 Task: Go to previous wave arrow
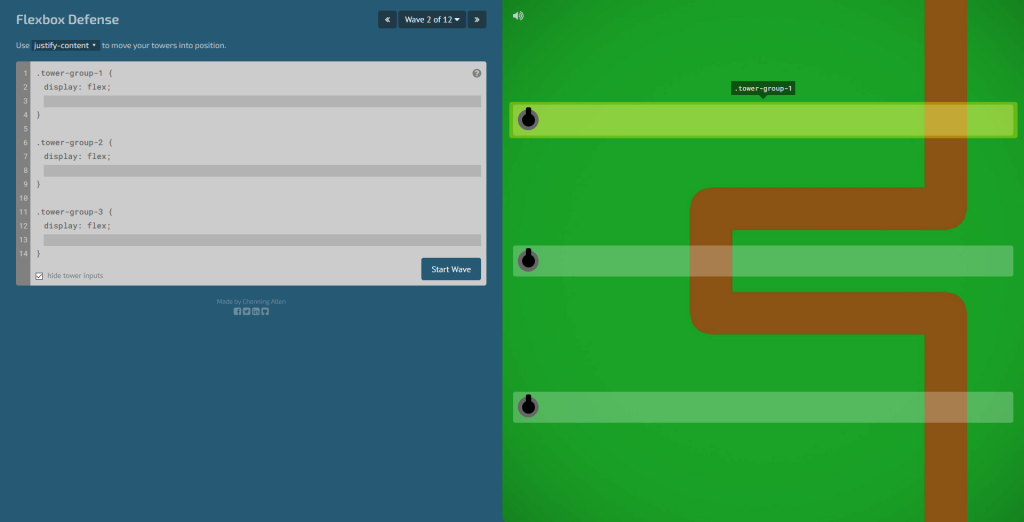[387, 20]
